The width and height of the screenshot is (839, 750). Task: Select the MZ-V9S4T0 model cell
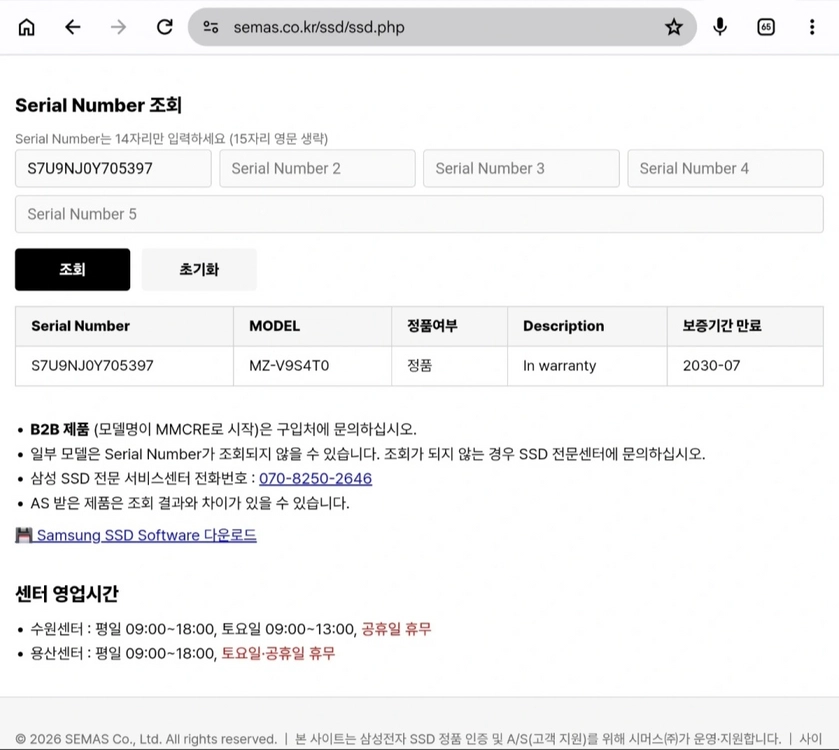pyautogui.click(x=312, y=366)
